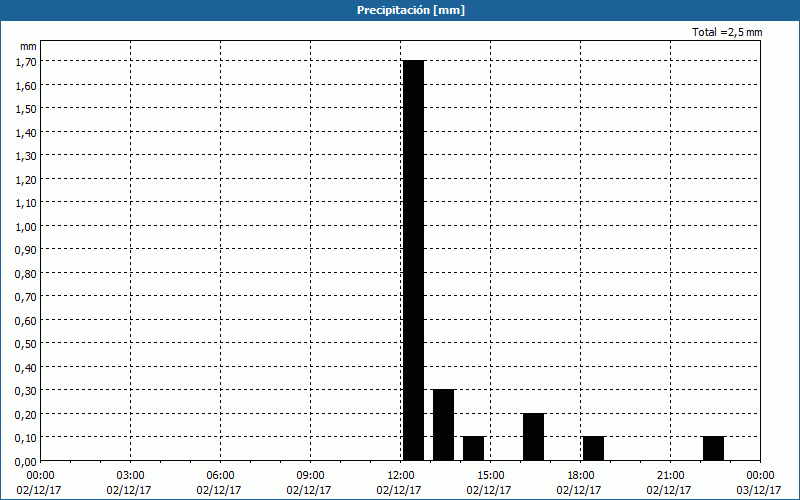Select the 0,30 mm precipitation bar
Screen dimensions: 800x500
(443, 425)
